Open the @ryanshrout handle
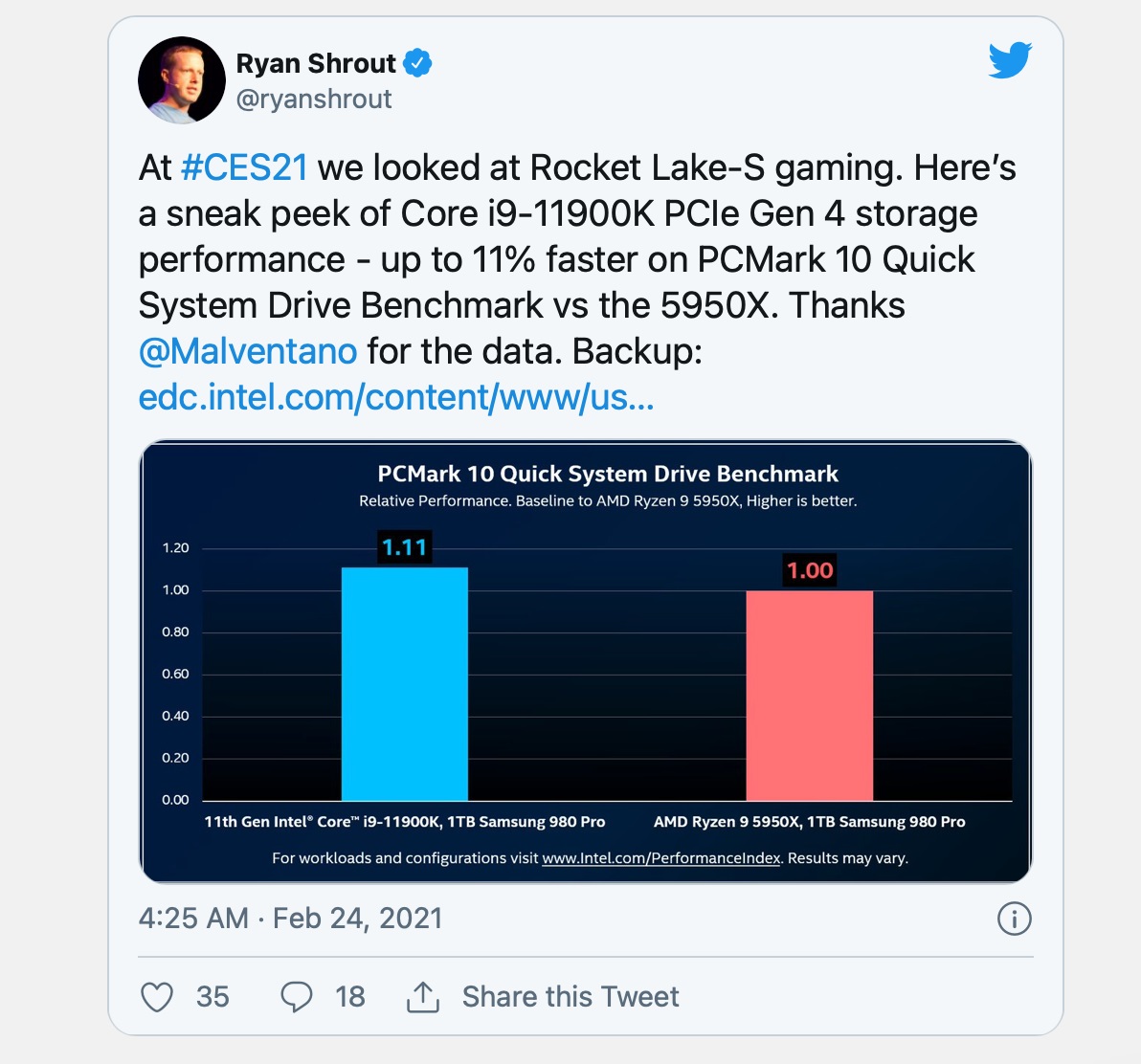Image resolution: width=1141 pixels, height=1064 pixels. 314,99
